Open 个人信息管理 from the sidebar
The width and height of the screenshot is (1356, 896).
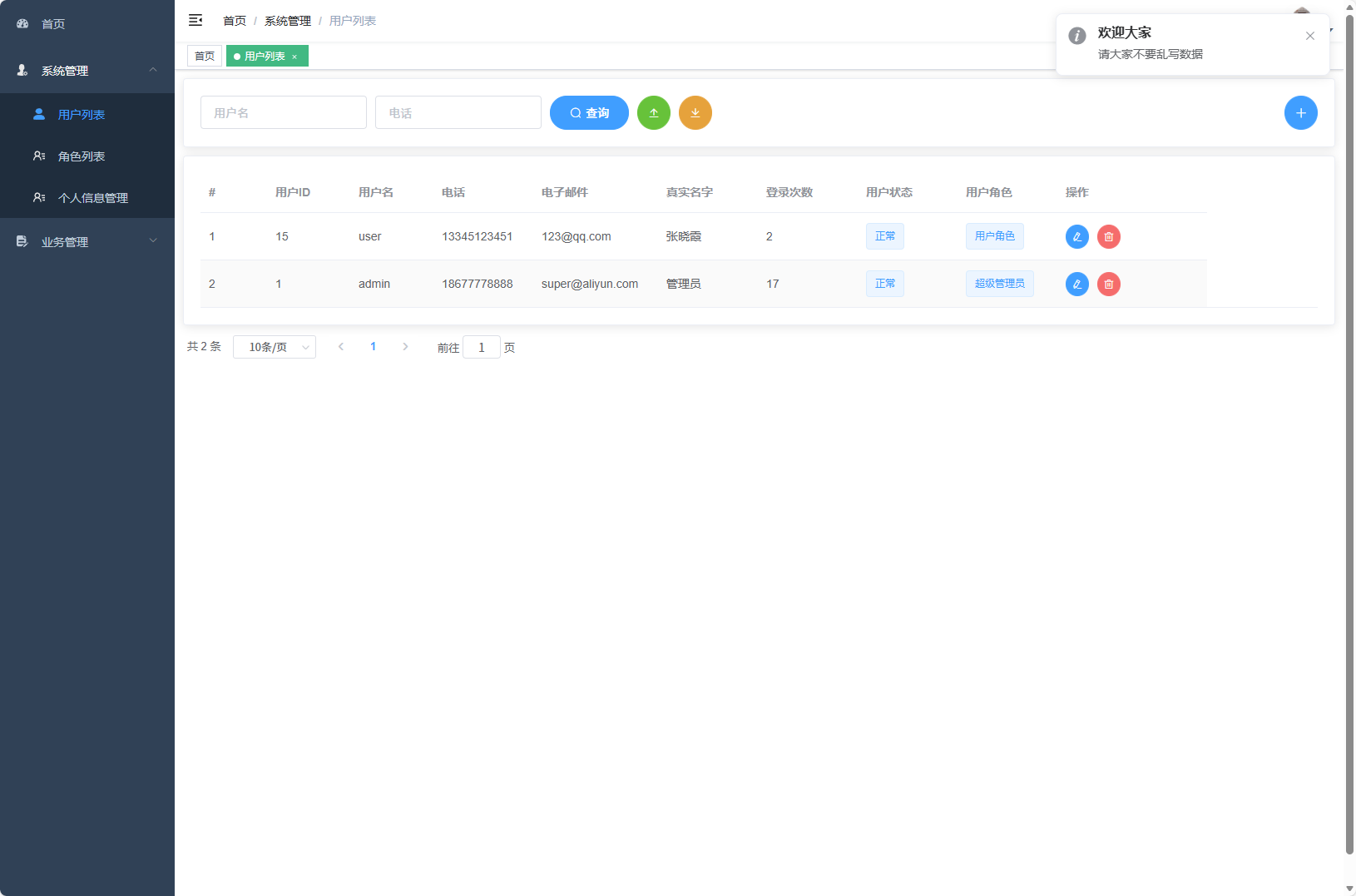tap(93, 197)
